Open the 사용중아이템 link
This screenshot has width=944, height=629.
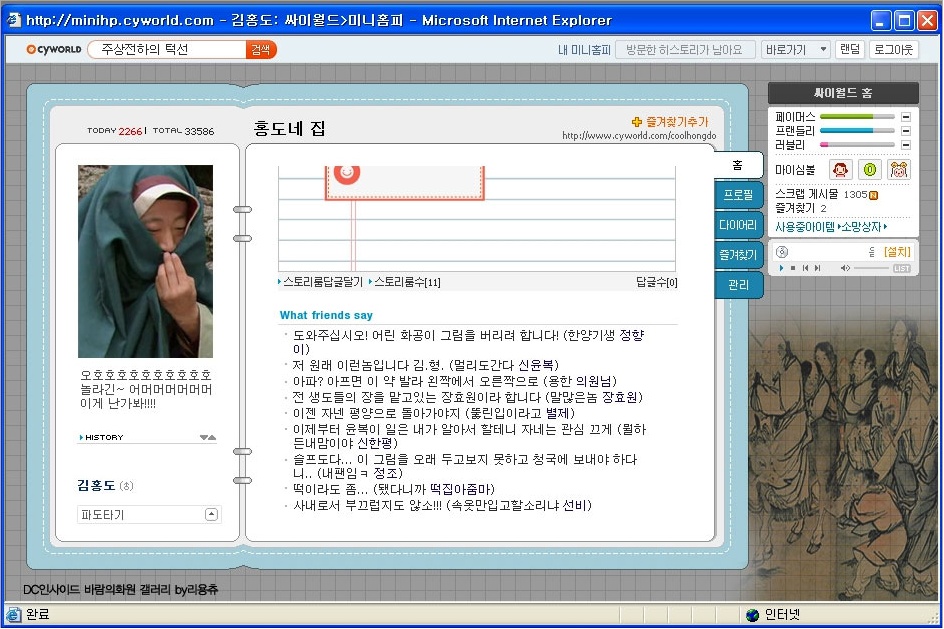point(805,227)
